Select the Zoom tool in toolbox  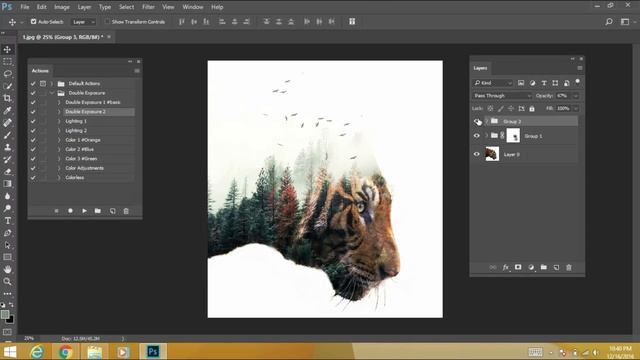click(7, 282)
